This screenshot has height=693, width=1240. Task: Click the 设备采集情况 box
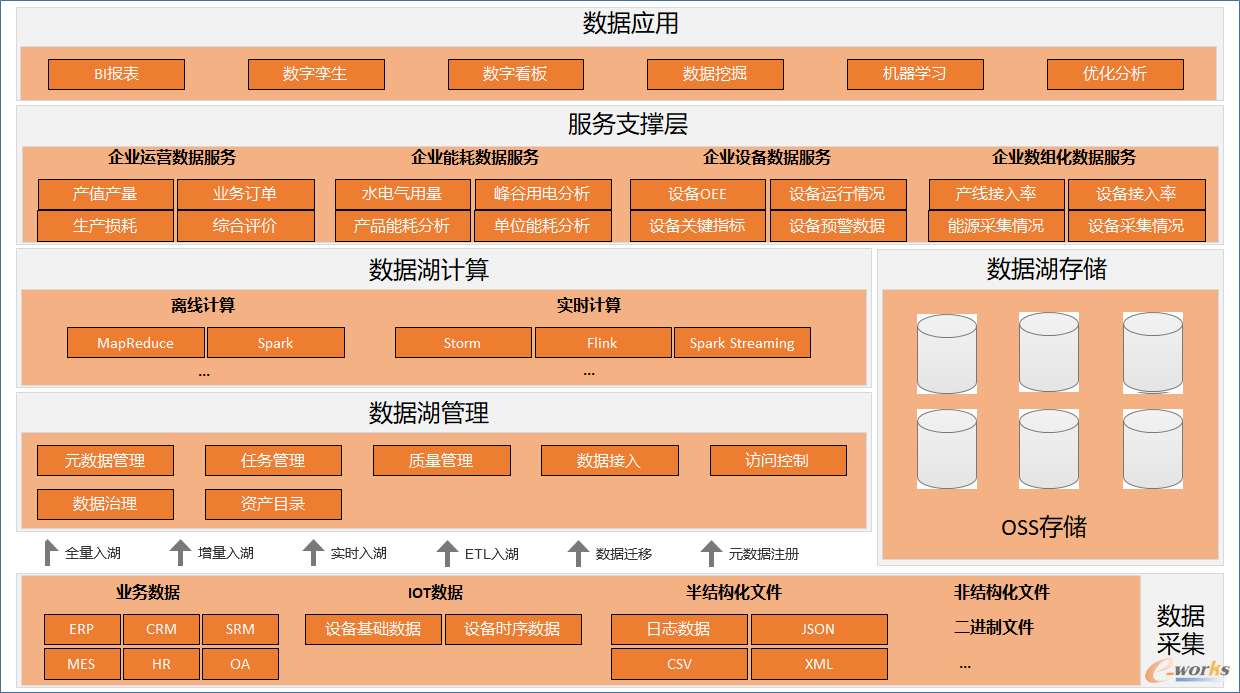click(x=1137, y=226)
